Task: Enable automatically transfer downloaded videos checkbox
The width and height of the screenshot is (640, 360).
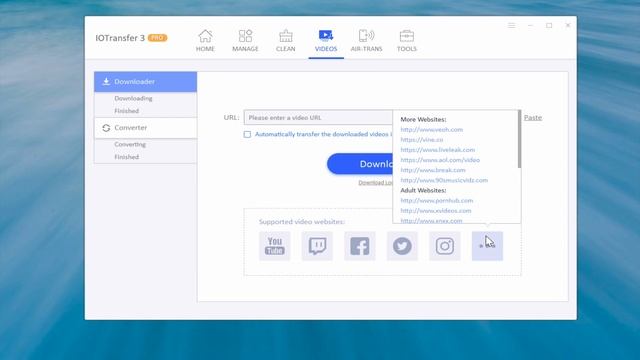Action: pyautogui.click(x=247, y=134)
